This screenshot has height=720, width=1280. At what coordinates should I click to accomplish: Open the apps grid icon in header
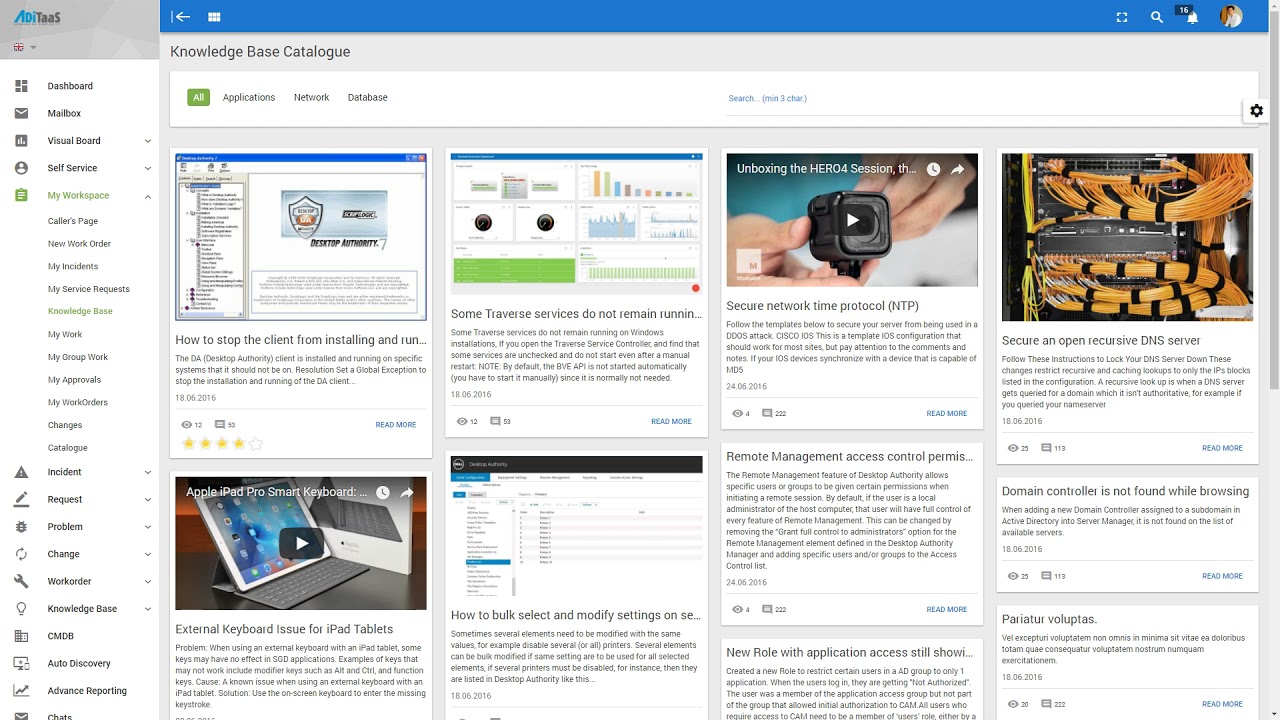point(214,17)
